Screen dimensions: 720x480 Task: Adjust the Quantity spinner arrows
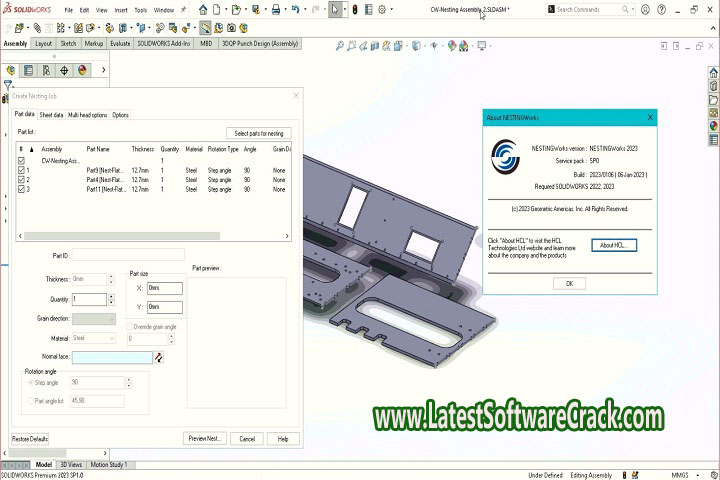tap(111, 299)
